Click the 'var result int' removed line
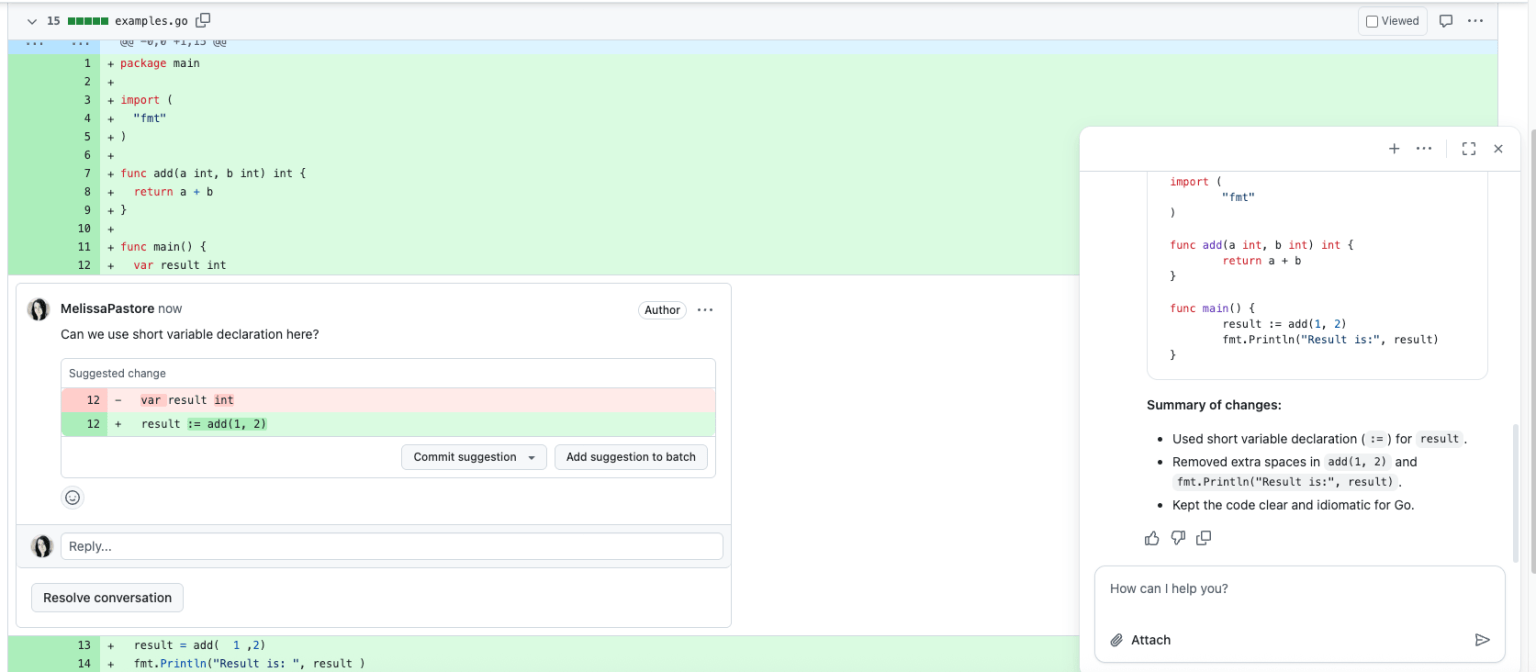 [x=388, y=400]
